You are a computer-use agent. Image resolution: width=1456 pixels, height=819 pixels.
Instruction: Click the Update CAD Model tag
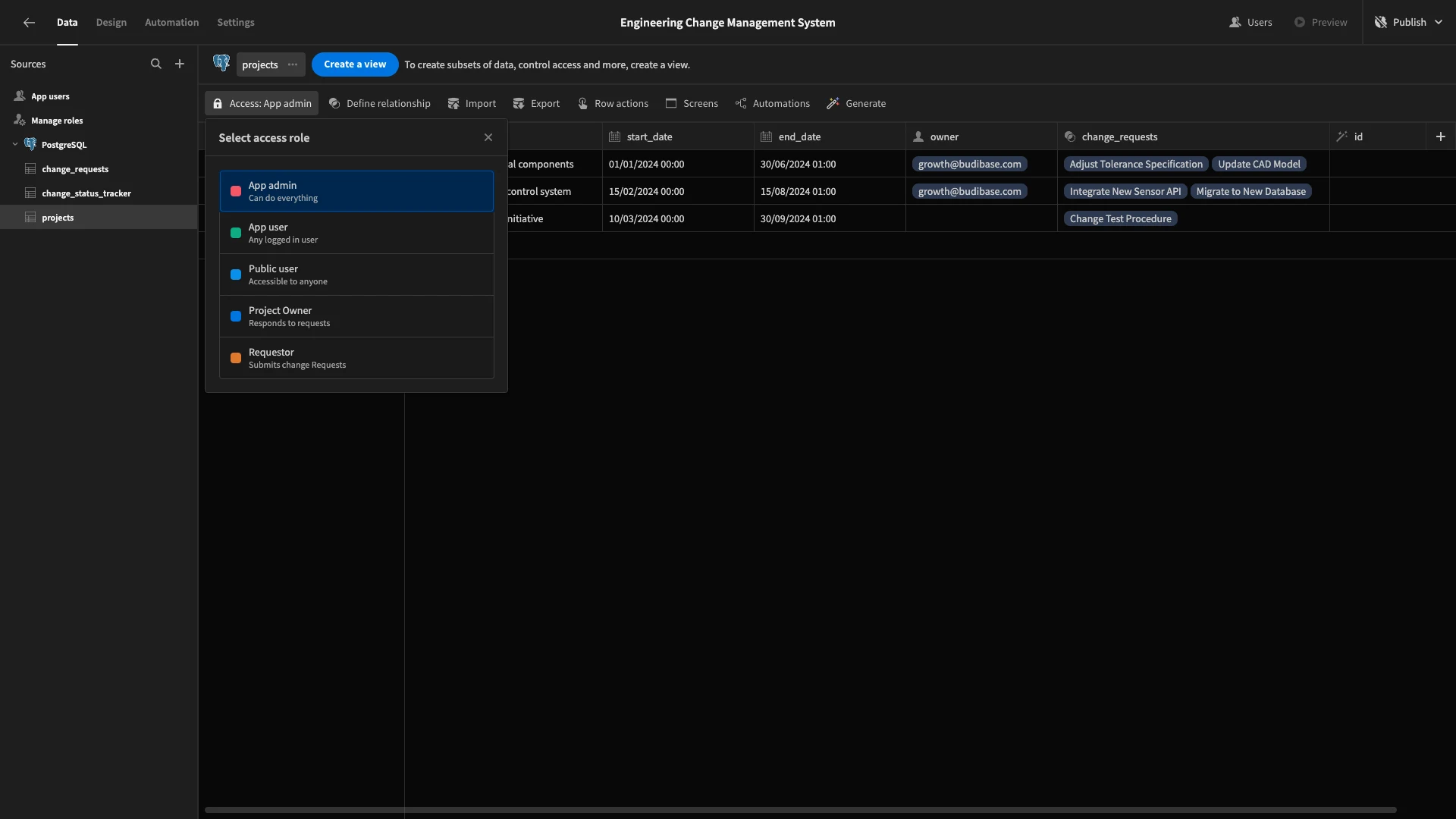click(x=1259, y=165)
